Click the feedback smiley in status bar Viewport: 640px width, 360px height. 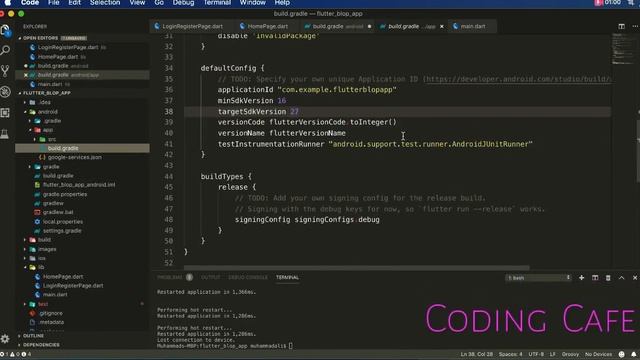[x=622, y=354]
